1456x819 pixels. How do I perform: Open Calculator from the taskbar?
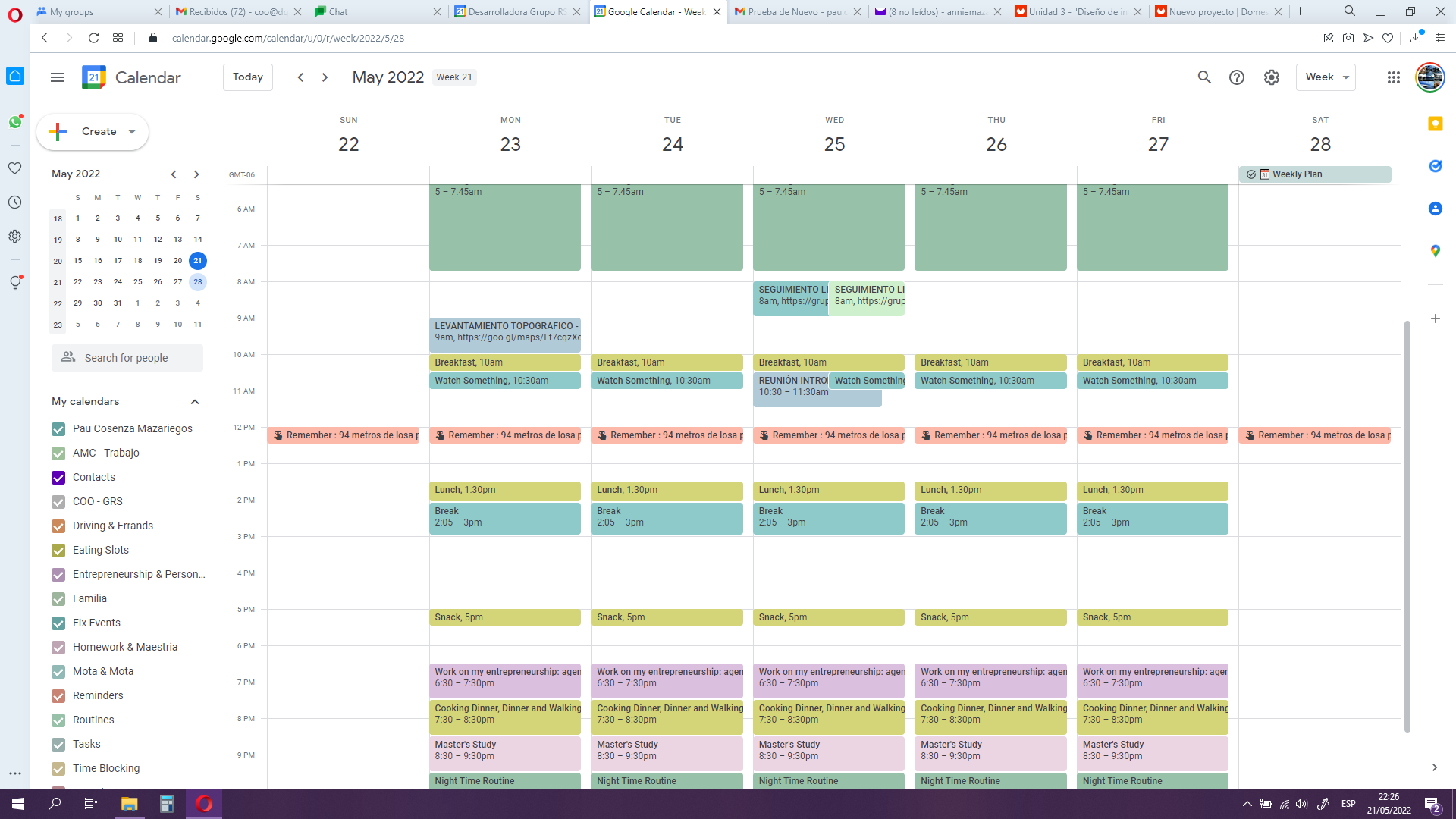167,804
